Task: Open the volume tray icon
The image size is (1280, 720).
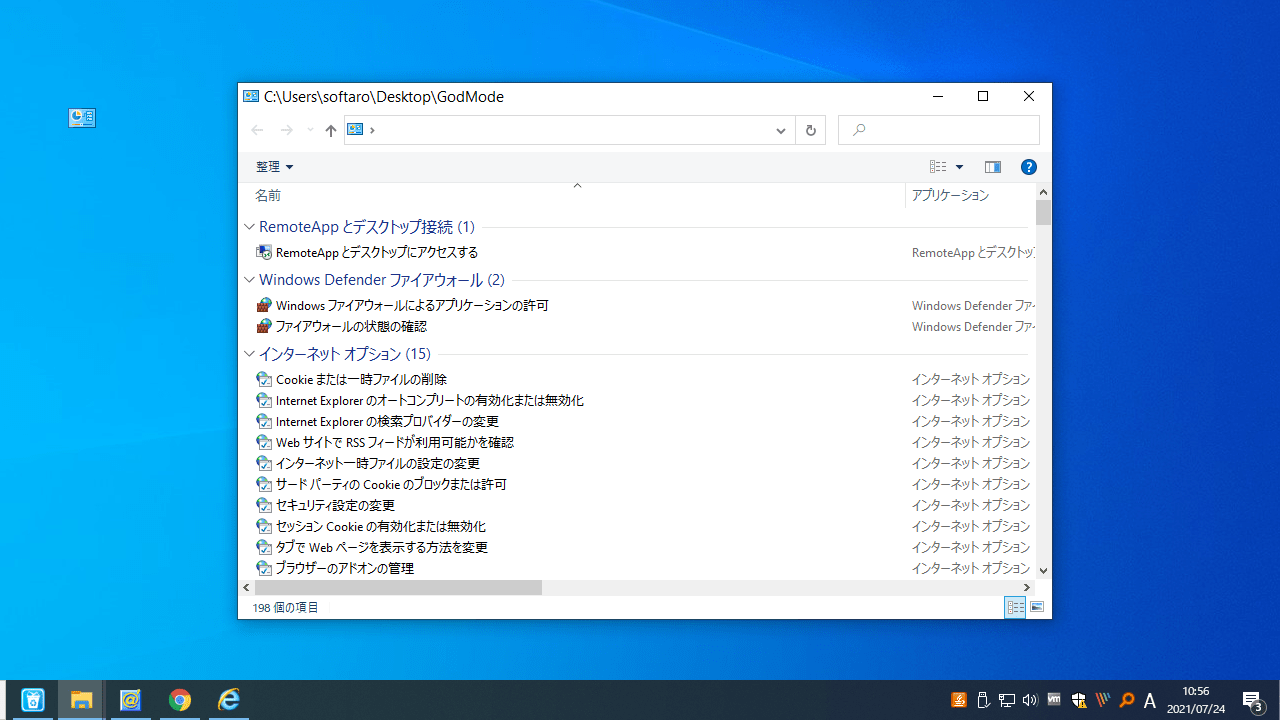Action: pyautogui.click(x=1030, y=700)
